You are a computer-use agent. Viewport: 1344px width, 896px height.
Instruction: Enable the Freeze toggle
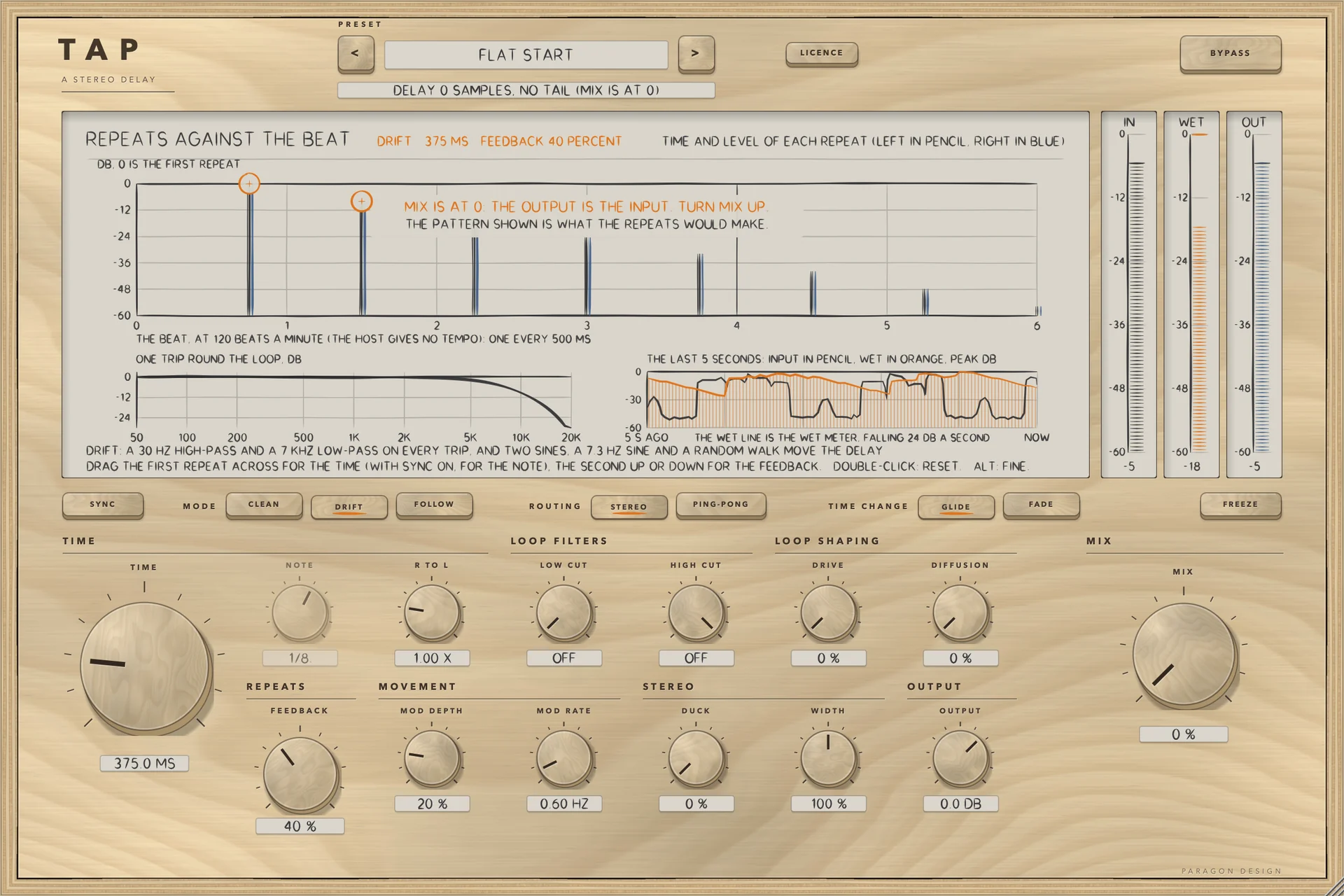click(1240, 505)
